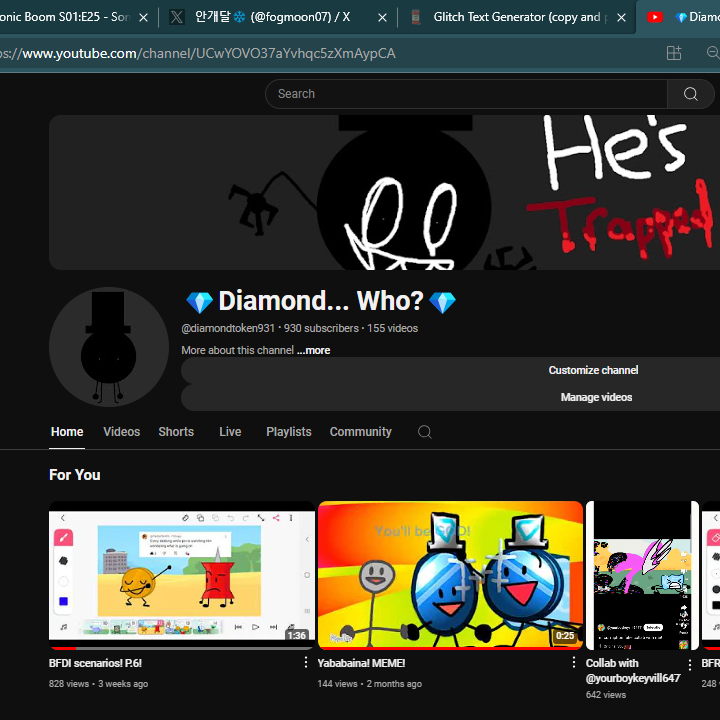Close the Glitch Text Generator tab
The height and width of the screenshot is (720, 720).
pyautogui.click(x=621, y=17)
